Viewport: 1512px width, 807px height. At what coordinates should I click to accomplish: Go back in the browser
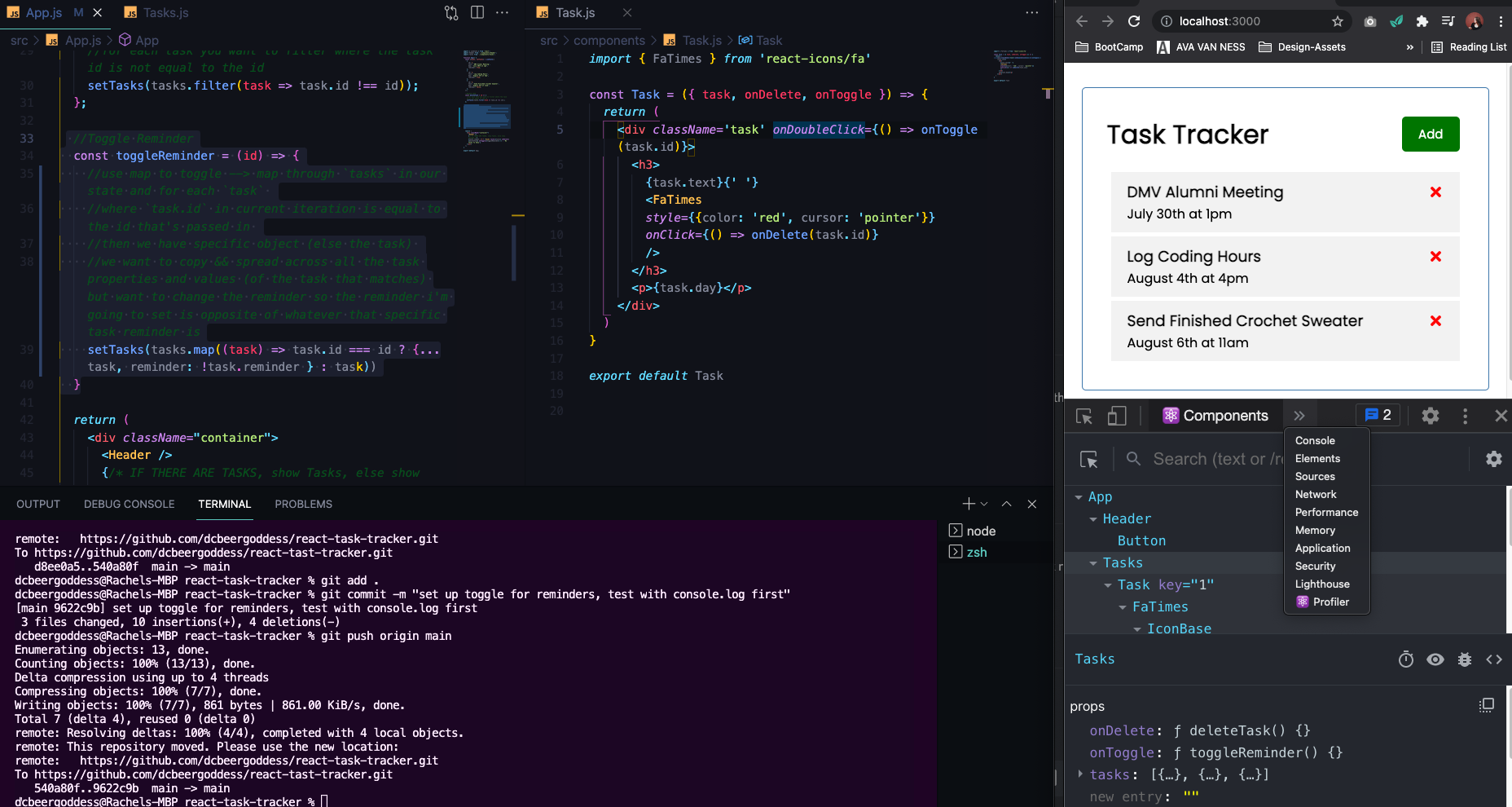1082,21
